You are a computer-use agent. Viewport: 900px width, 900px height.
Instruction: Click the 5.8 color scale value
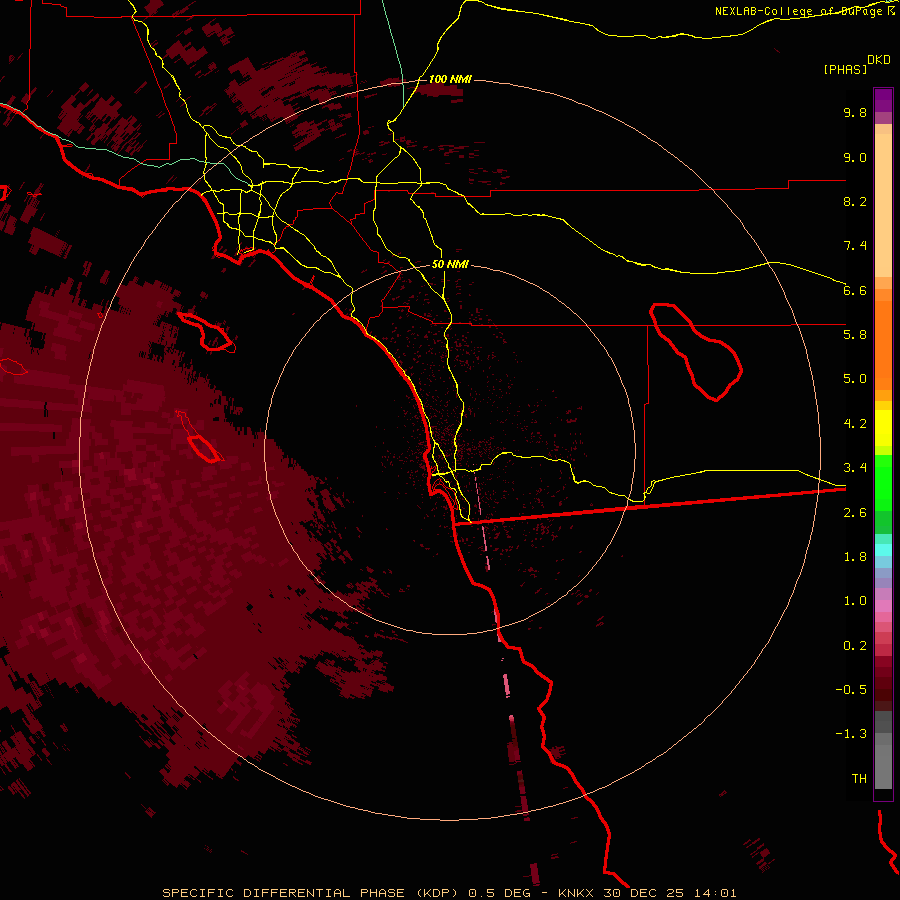(855, 335)
